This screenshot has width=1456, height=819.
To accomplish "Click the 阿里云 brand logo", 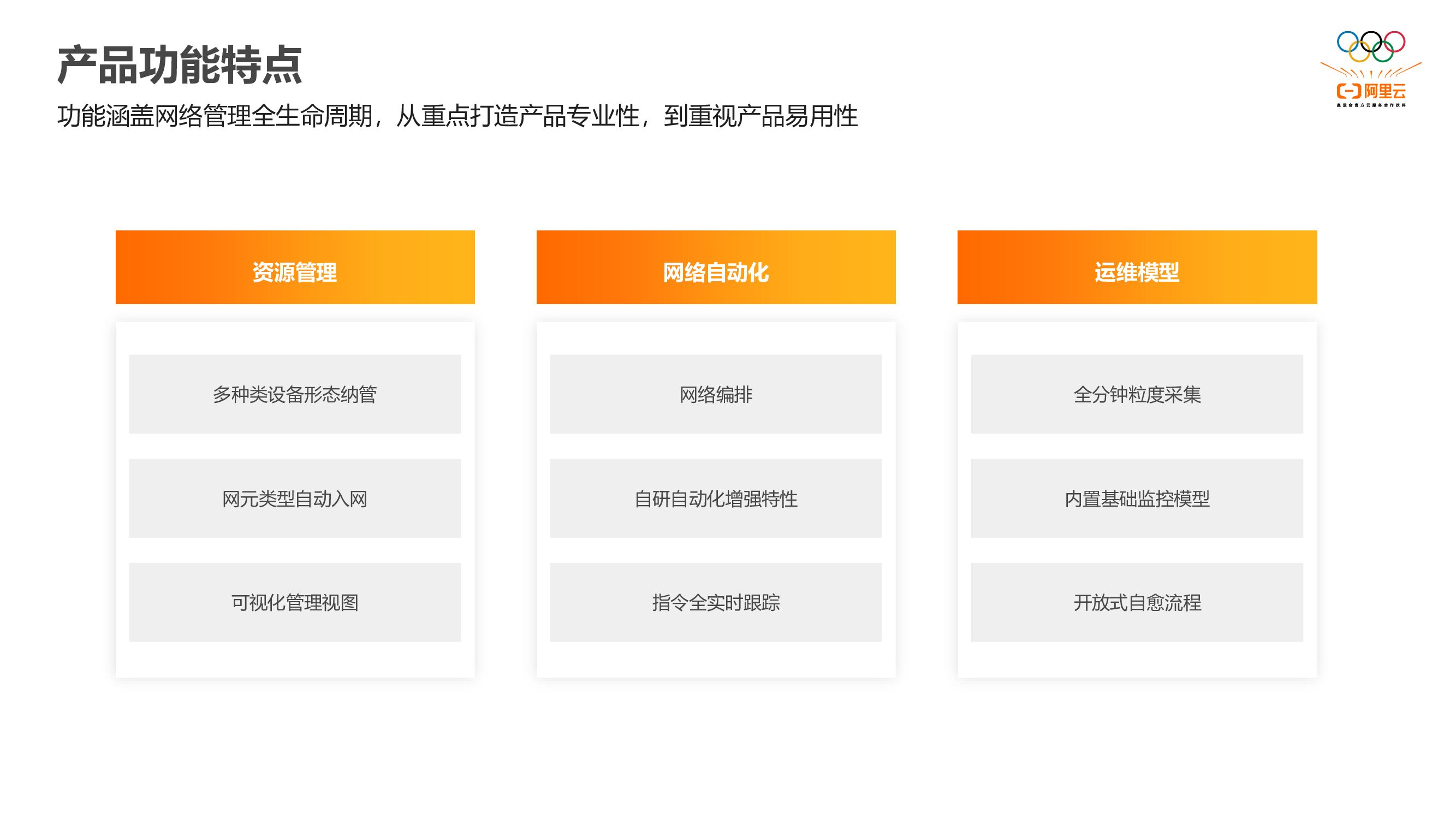I will (1371, 91).
